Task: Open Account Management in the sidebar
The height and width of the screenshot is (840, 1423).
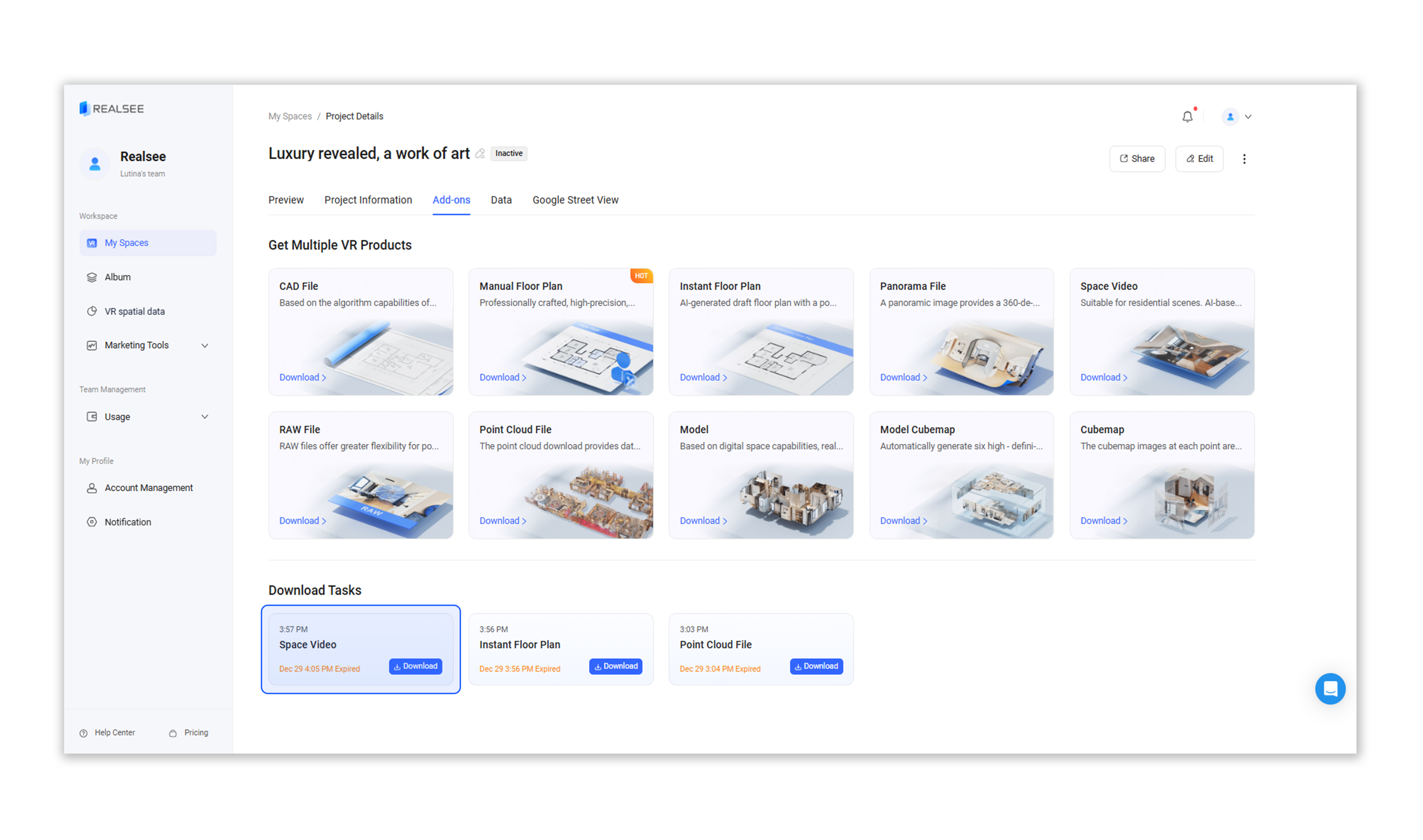Action: pyautogui.click(x=148, y=487)
